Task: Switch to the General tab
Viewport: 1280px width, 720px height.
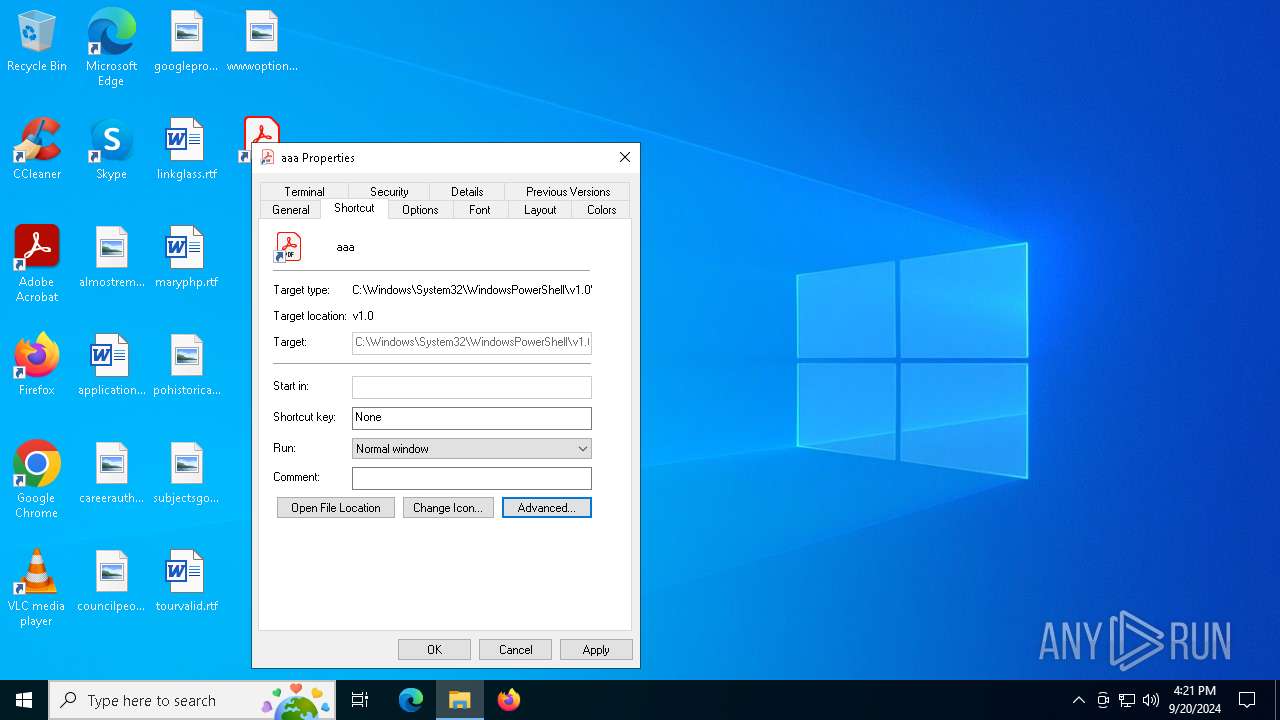Action: coord(291,209)
